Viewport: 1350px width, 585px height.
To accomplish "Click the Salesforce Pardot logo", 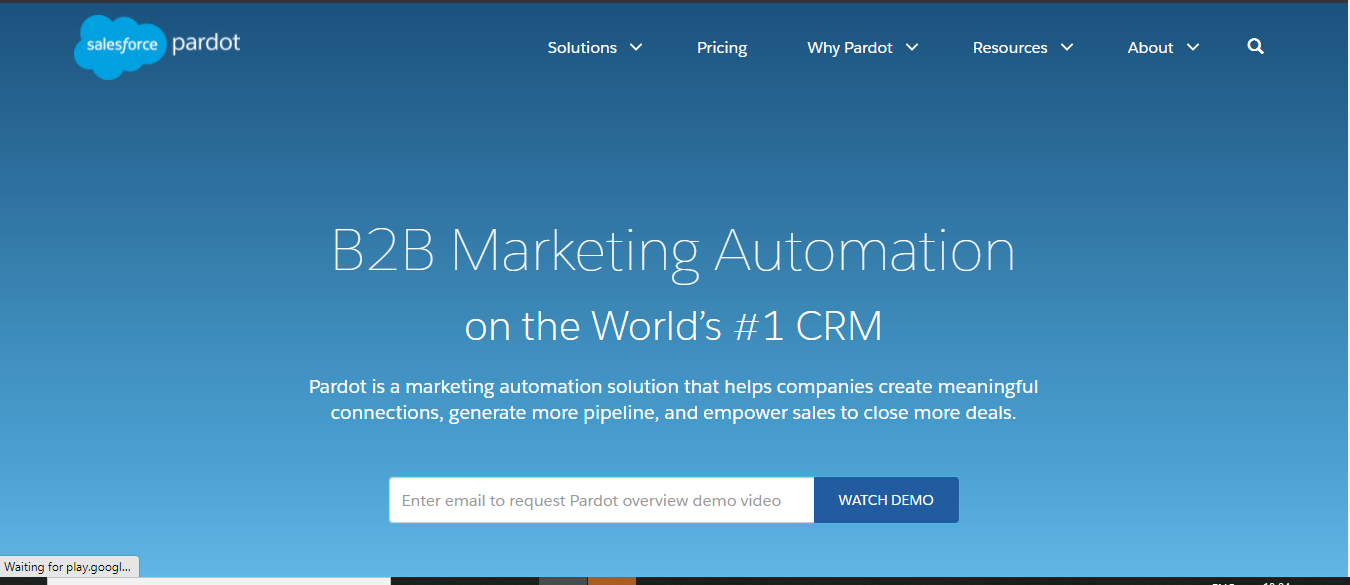I will pyautogui.click(x=157, y=46).
